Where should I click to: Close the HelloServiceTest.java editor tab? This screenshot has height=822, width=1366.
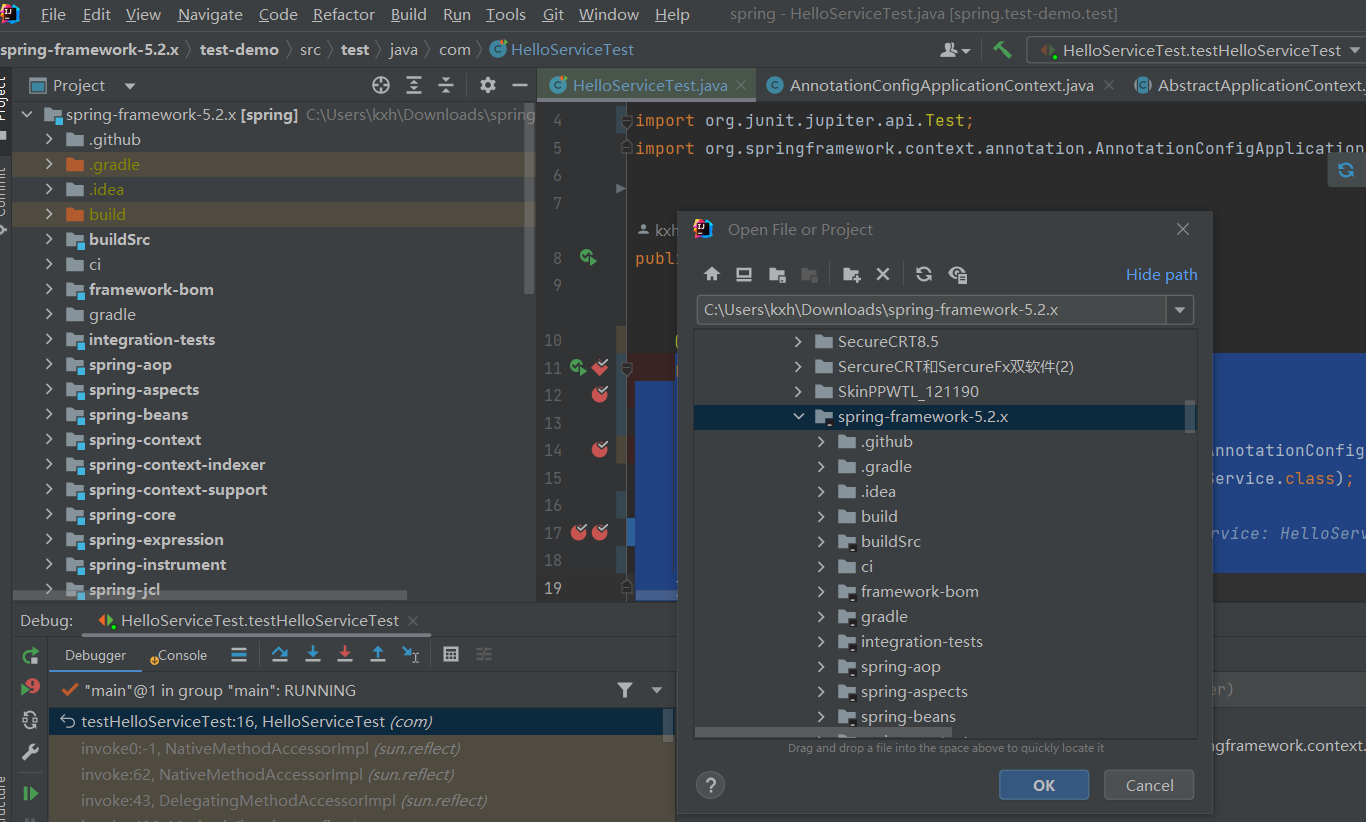(741, 86)
